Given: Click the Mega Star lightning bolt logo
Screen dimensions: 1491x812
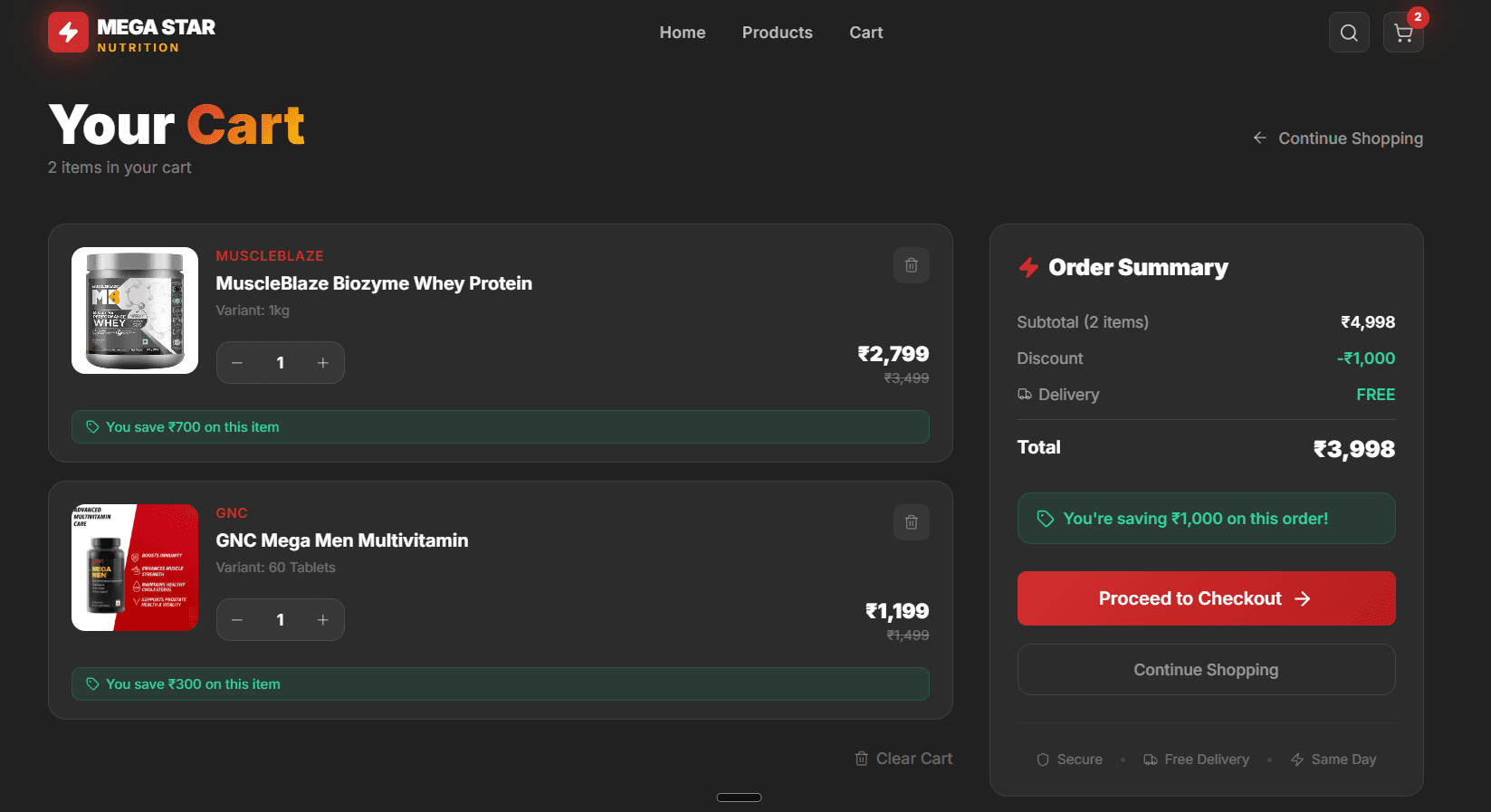Looking at the screenshot, I should click(68, 33).
